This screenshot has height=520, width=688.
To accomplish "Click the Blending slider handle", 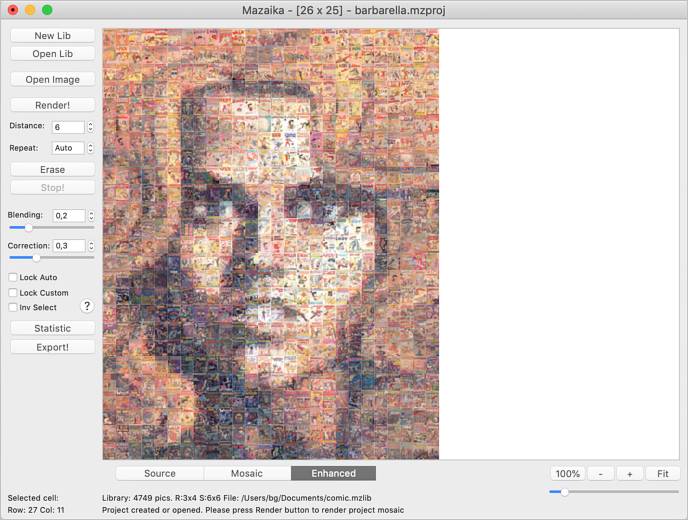I will (28, 228).
